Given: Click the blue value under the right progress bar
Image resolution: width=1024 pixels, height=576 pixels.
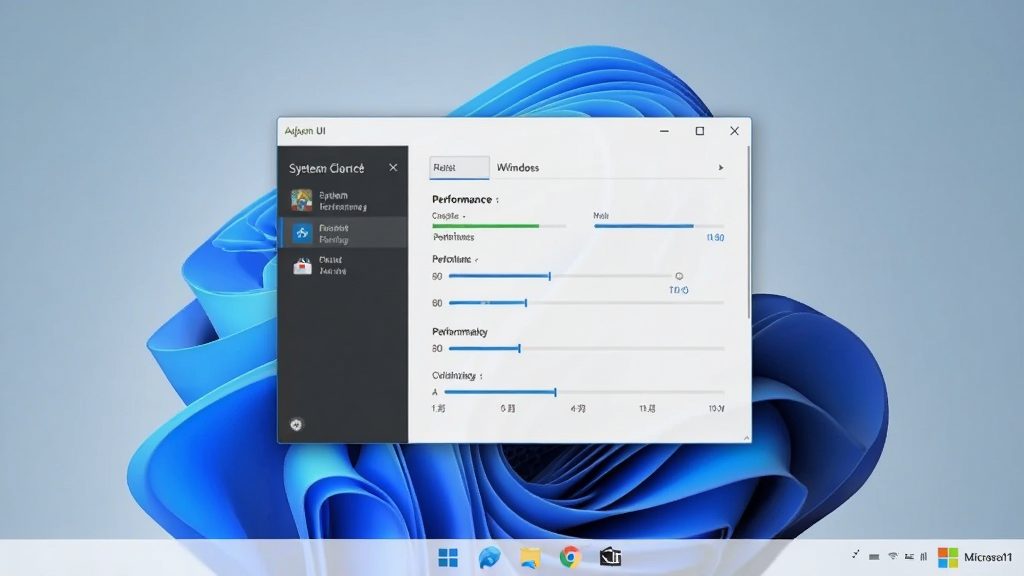Looking at the screenshot, I should pyautogui.click(x=715, y=238).
